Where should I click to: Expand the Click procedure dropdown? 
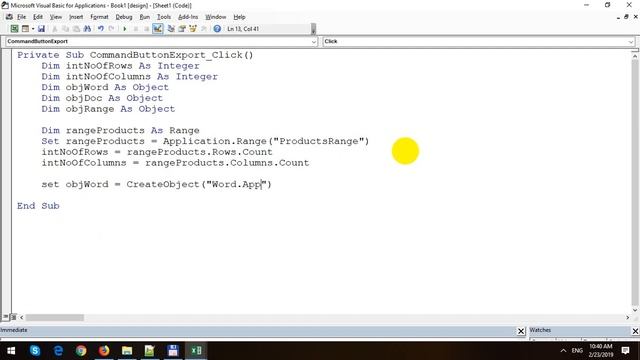coord(631,42)
